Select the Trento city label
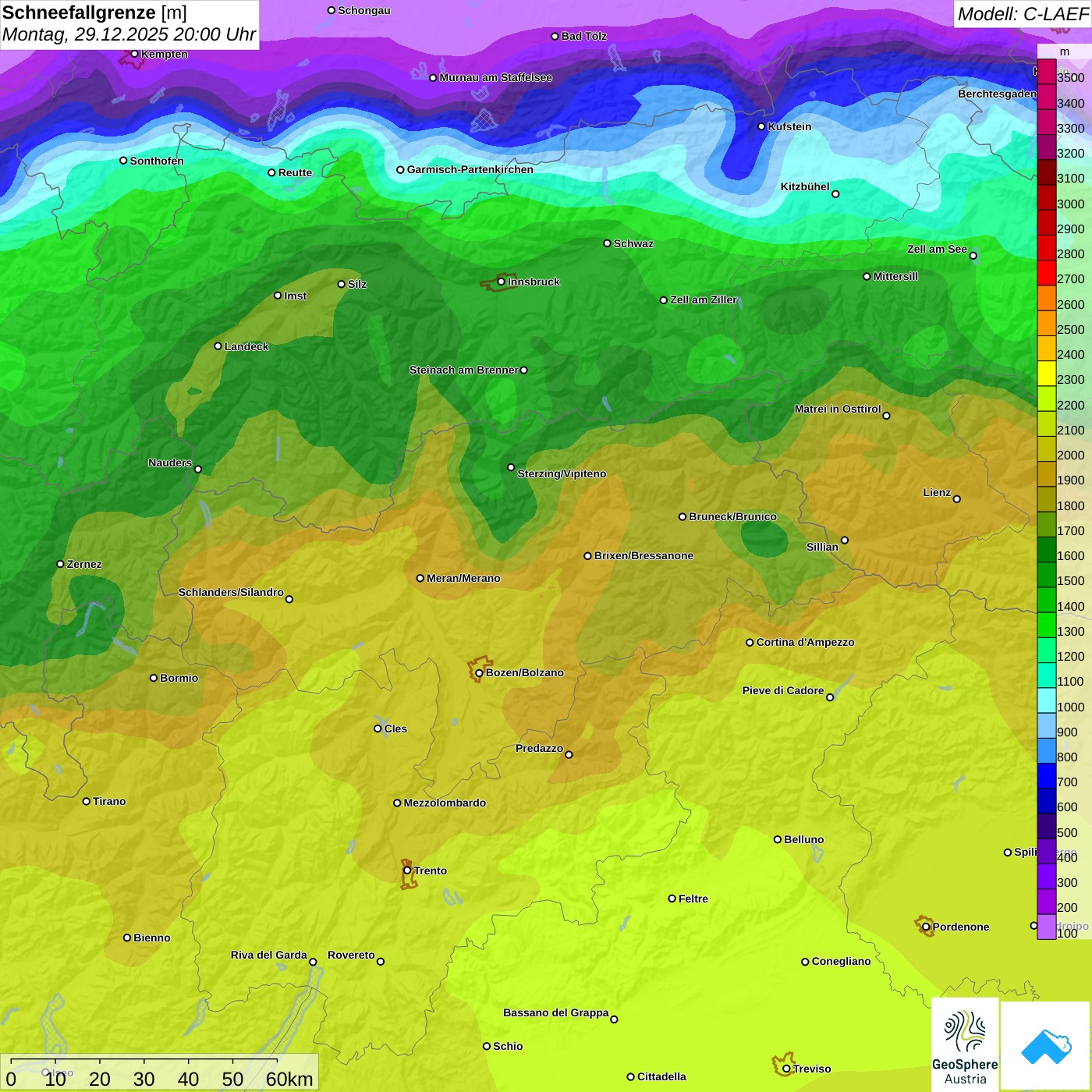Image resolution: width=1092 pixels, height=1092 pixels. pyautogui.click(x=431, y=870)
